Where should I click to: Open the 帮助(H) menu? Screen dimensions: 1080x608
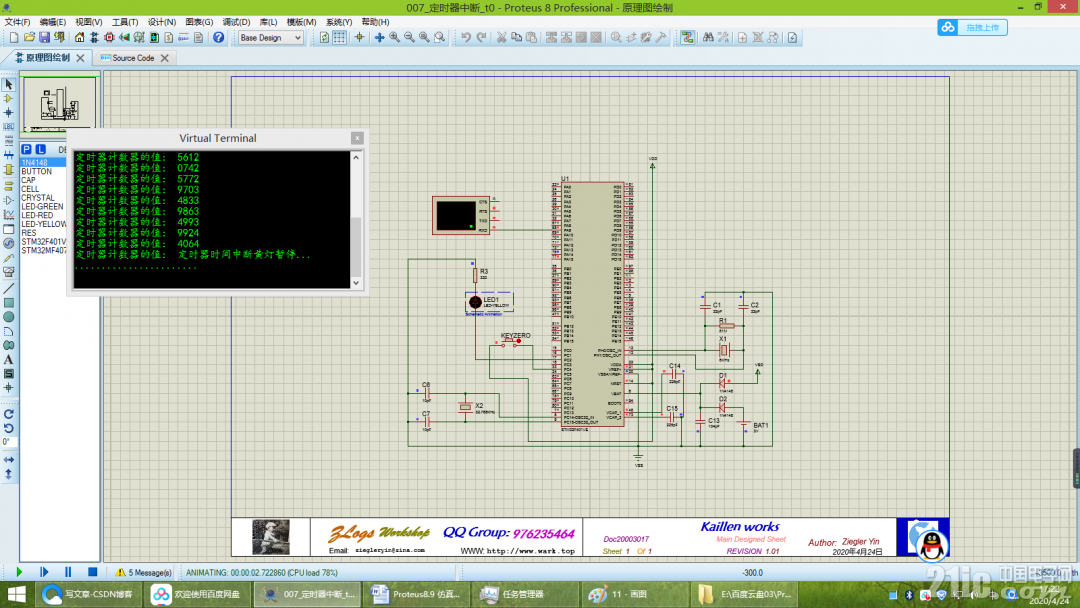coord(375,22)
